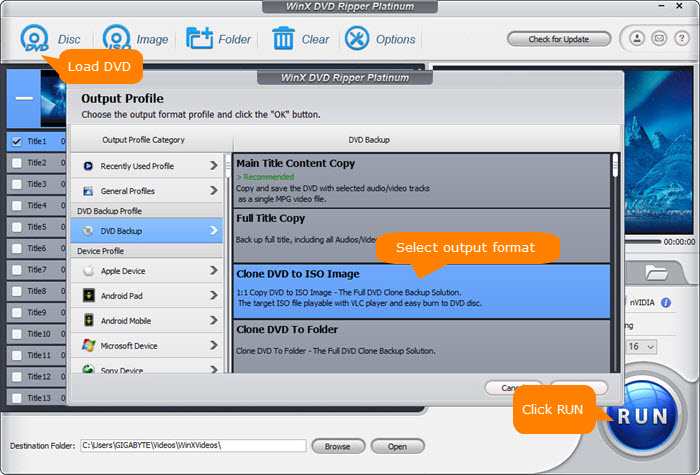Click the Clear trash can icon
Image resolution: width=700 pixels, height=475 pixels.
pos(283,40)
